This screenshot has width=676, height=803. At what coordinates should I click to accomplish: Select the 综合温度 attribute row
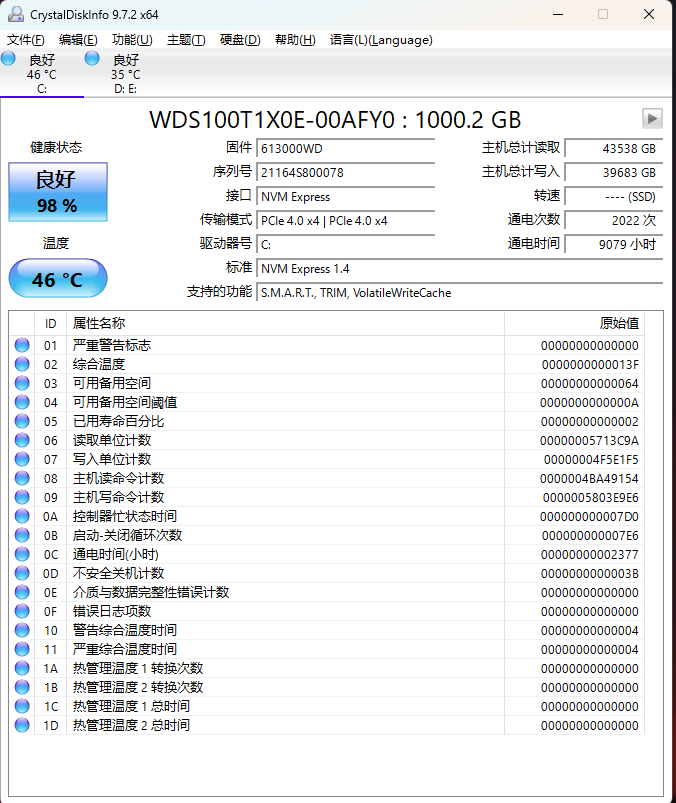tap(300, 364)
